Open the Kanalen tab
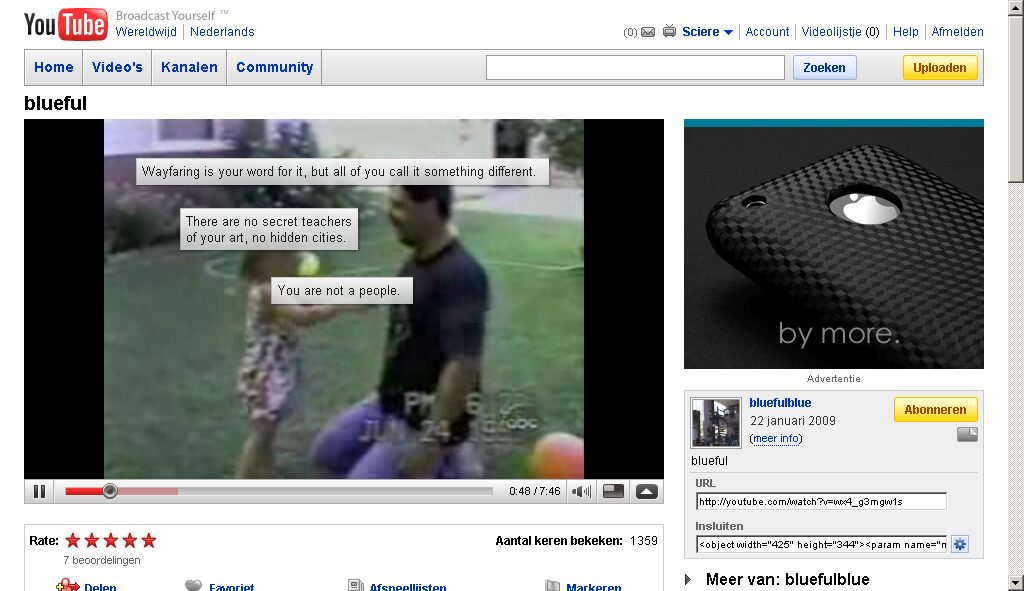 tap(189, 67)
